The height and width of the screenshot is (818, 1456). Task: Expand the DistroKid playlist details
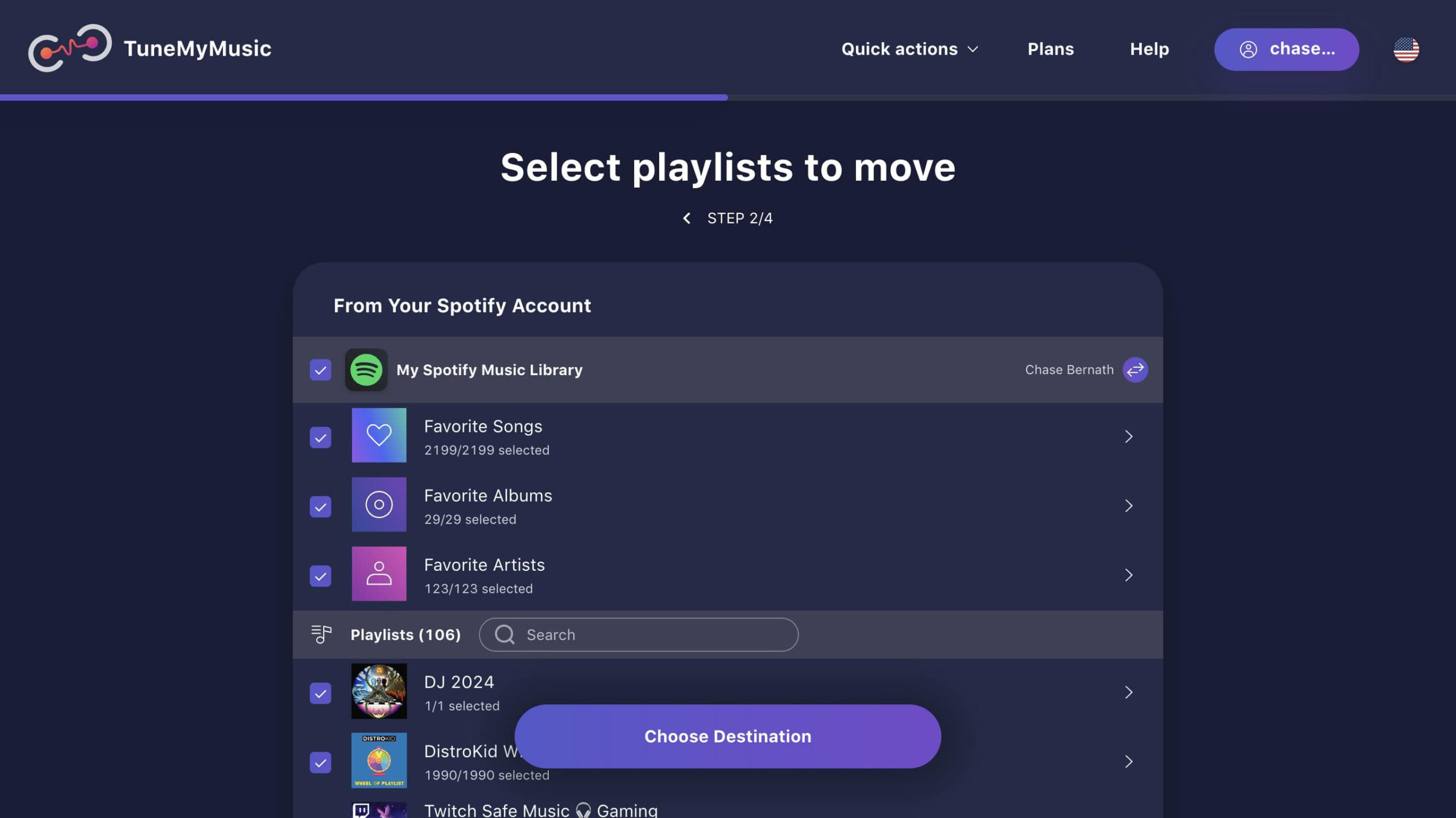[1129, 761]
